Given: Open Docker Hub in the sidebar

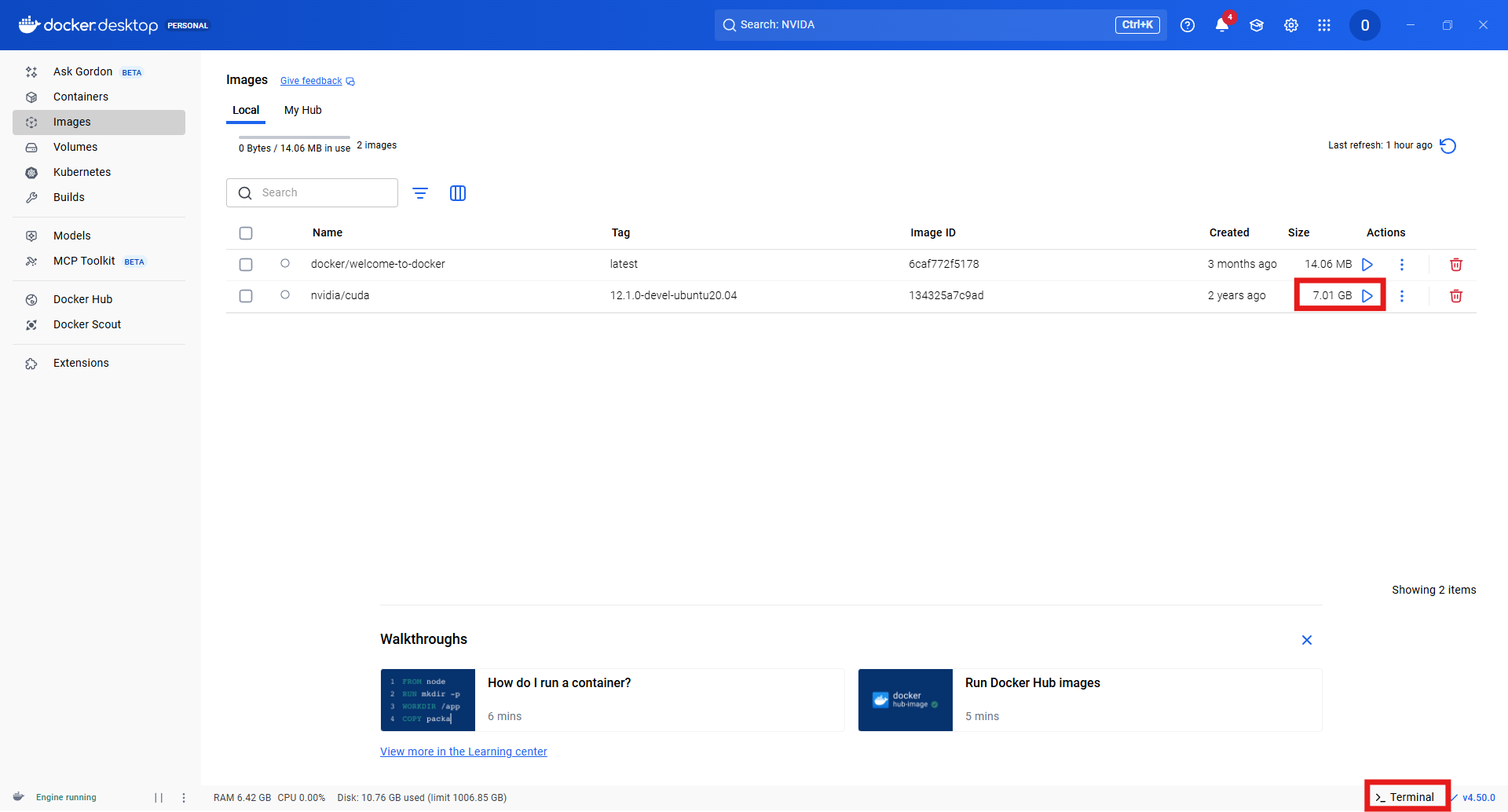Looking at the screenshot, I should [x=99, y=299].
